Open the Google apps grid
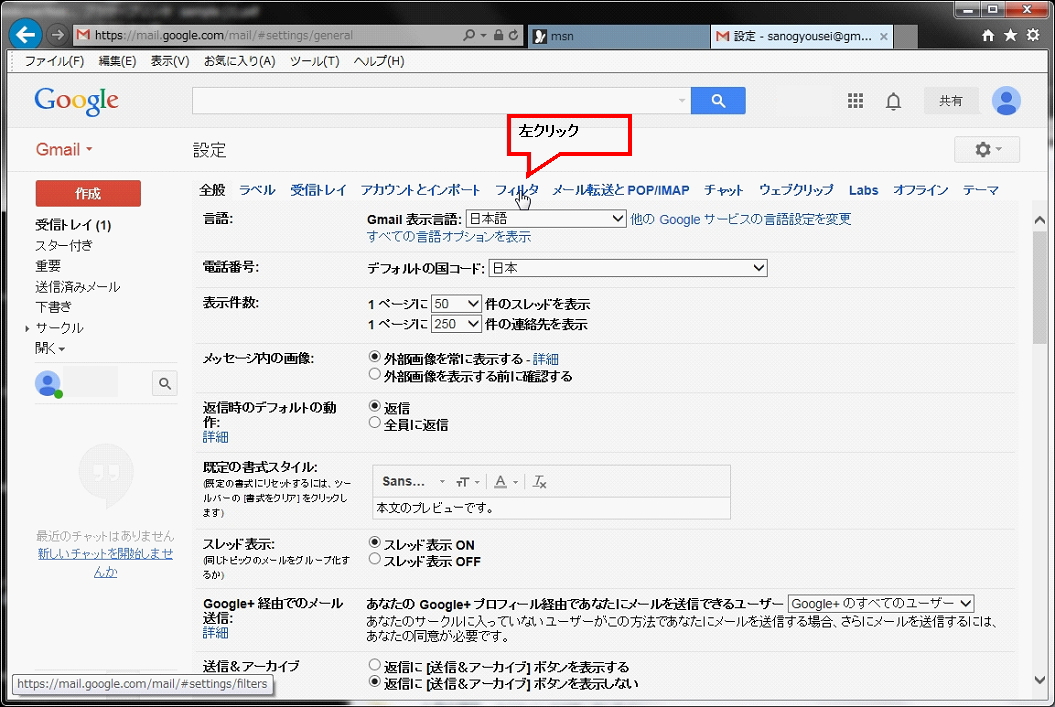Viewport: 1055px width, 707px height. click(x=855, y=100)
